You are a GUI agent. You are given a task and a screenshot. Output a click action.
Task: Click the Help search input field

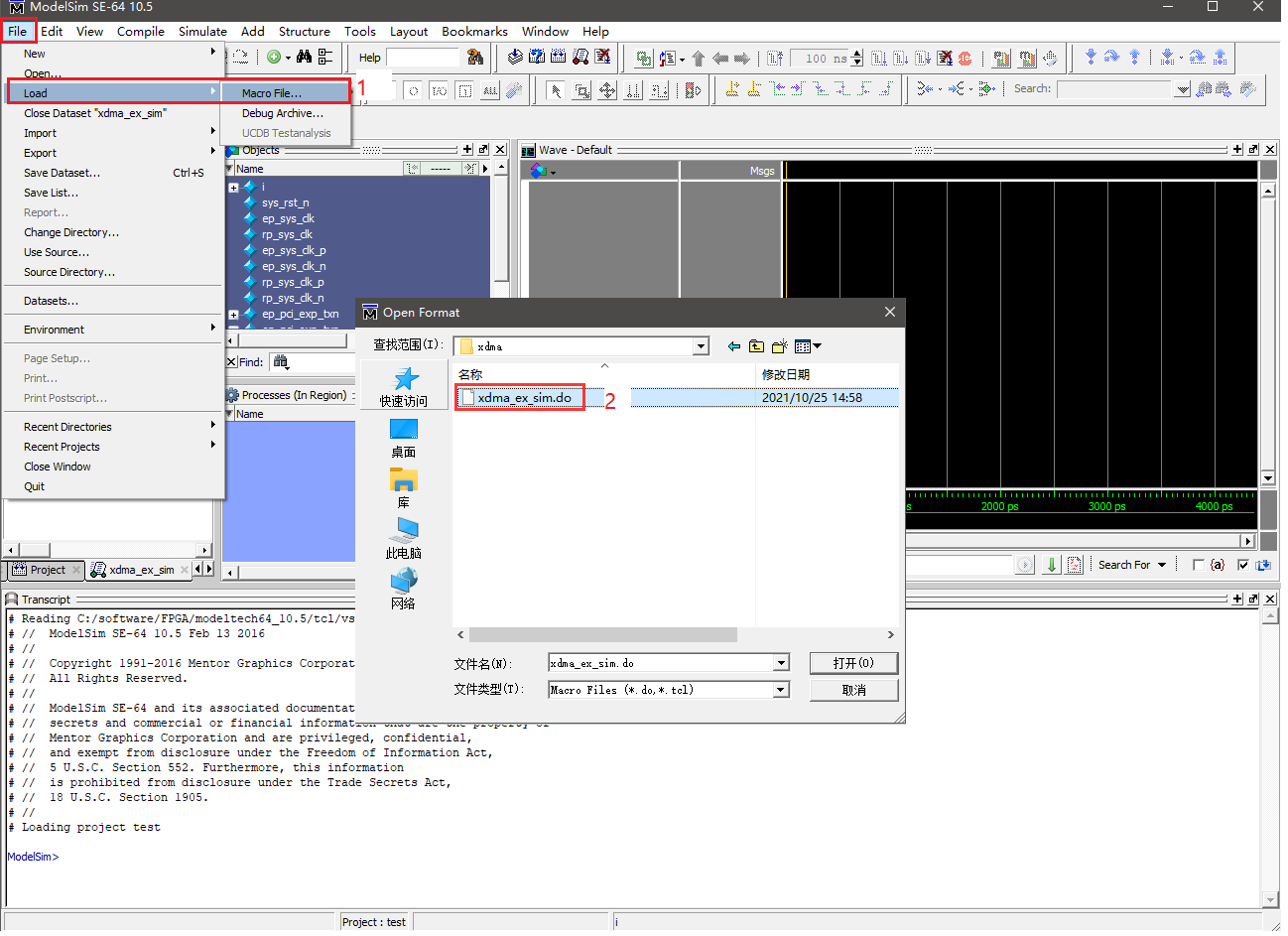(423, 58)
